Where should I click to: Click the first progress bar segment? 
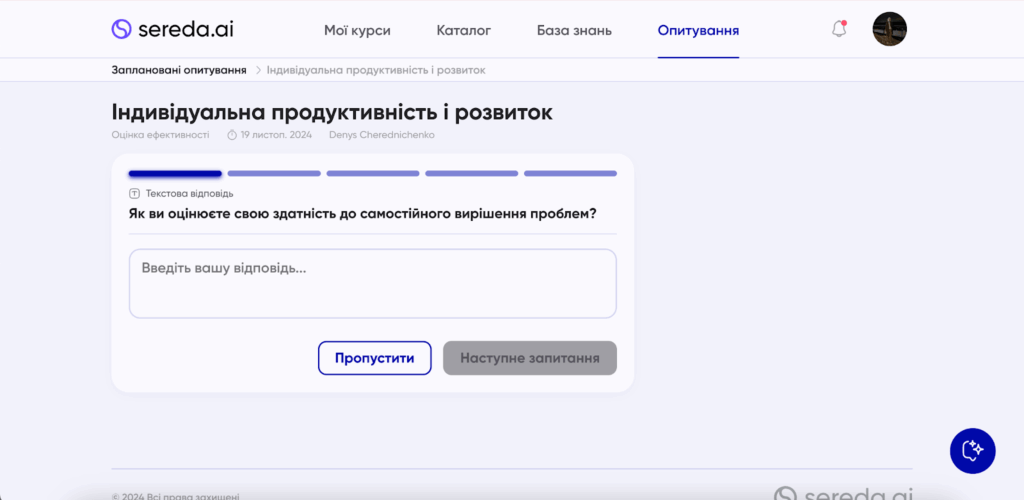point(175,174)
